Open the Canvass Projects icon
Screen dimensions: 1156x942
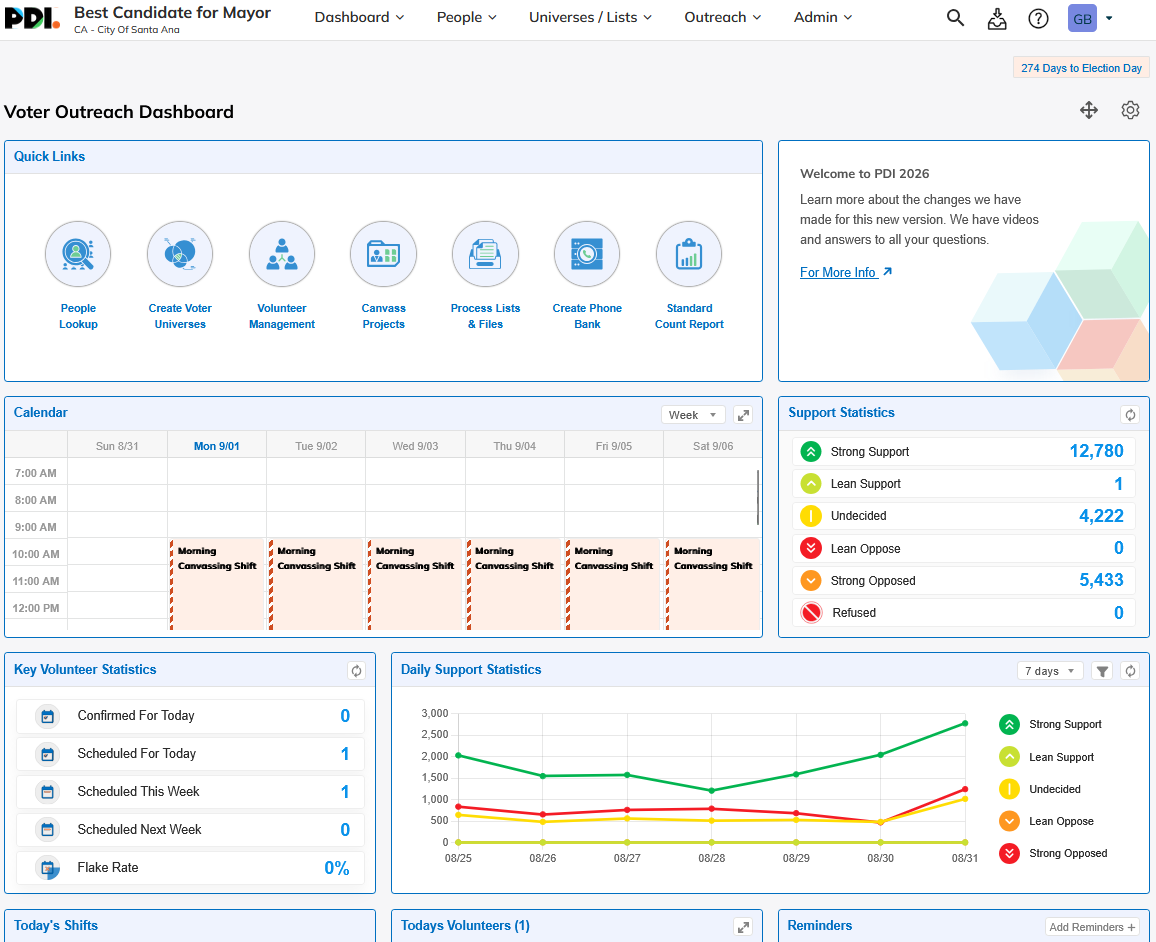point(383,254)
